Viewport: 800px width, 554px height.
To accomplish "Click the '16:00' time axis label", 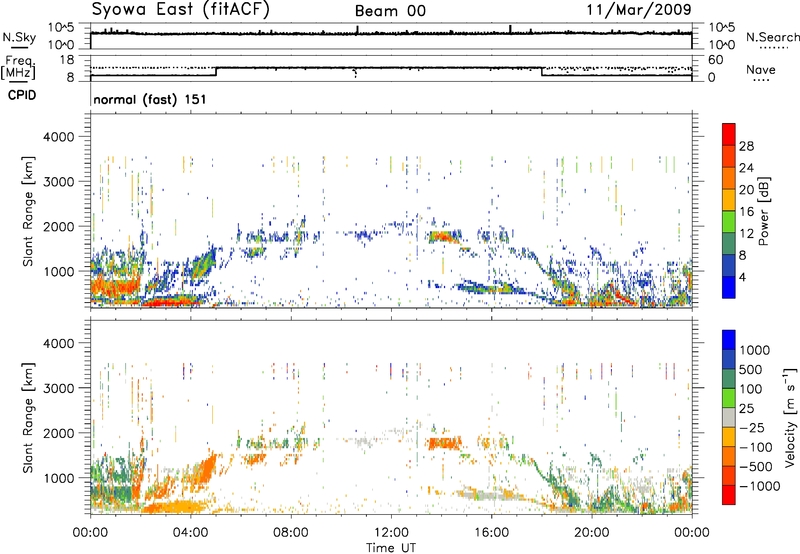I will (x=491, y=532).
